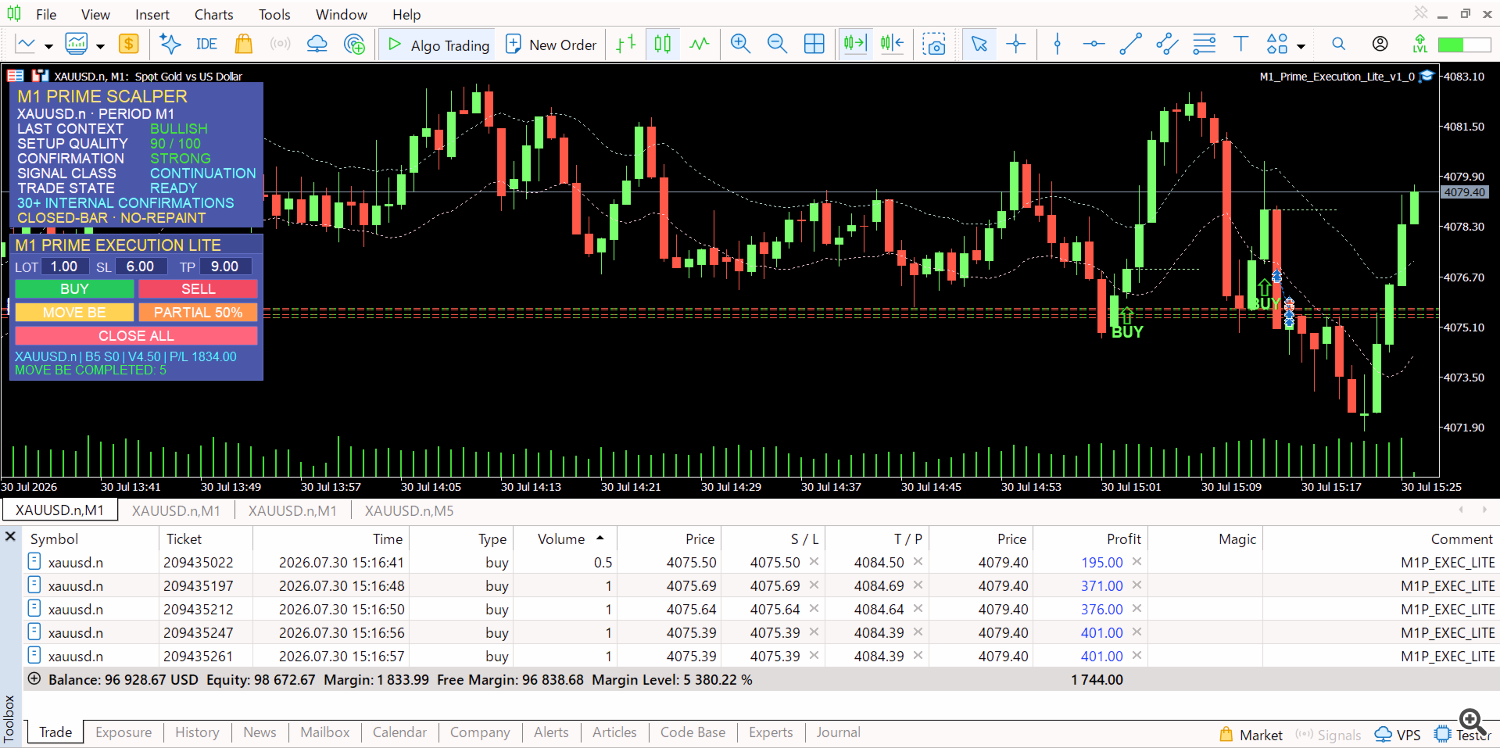Click the CLOSE ALL button

pos(136,336)
